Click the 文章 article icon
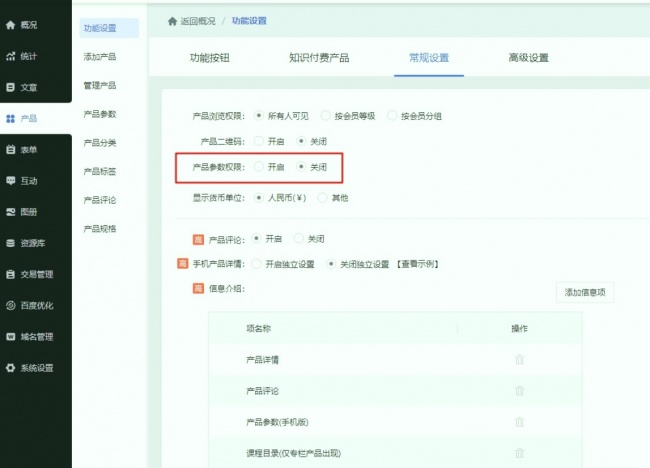 point(10,87)
